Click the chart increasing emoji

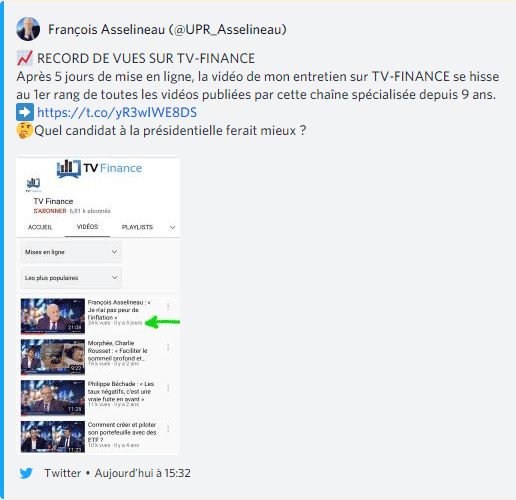[x=25, y=58]
